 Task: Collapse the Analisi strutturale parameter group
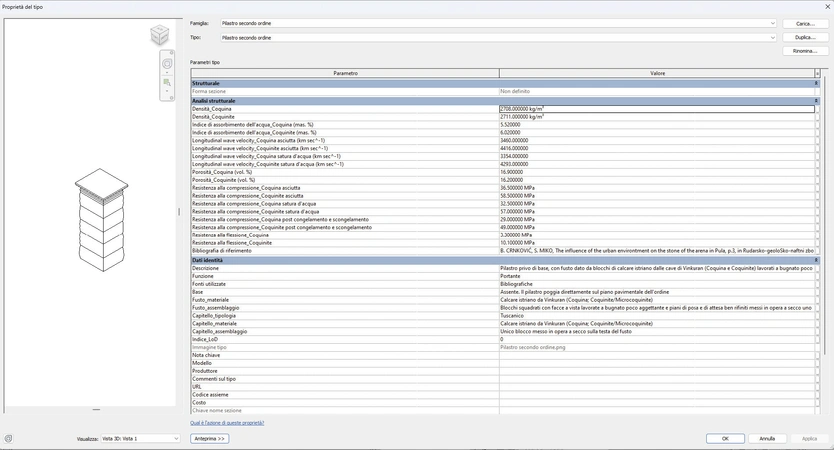click(x=816, y=101)
